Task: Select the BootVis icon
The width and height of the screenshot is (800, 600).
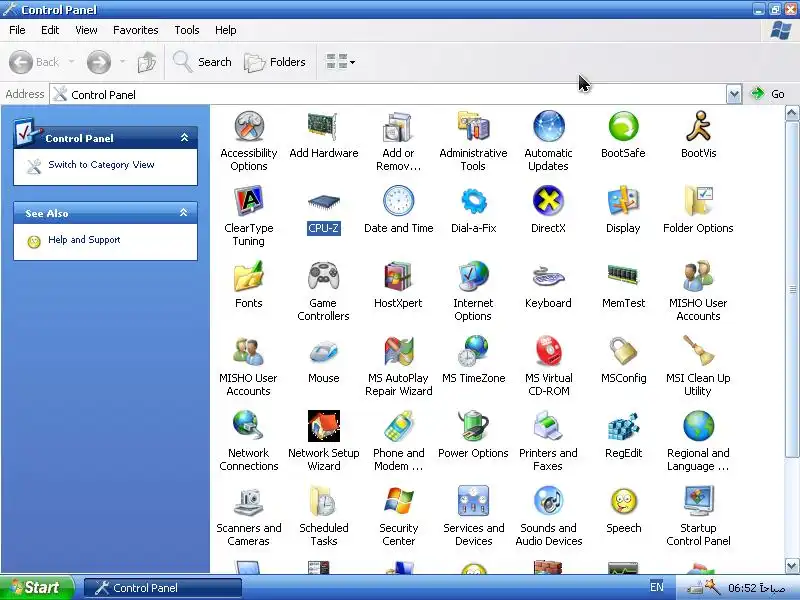Action: click(x=698, y=126)
